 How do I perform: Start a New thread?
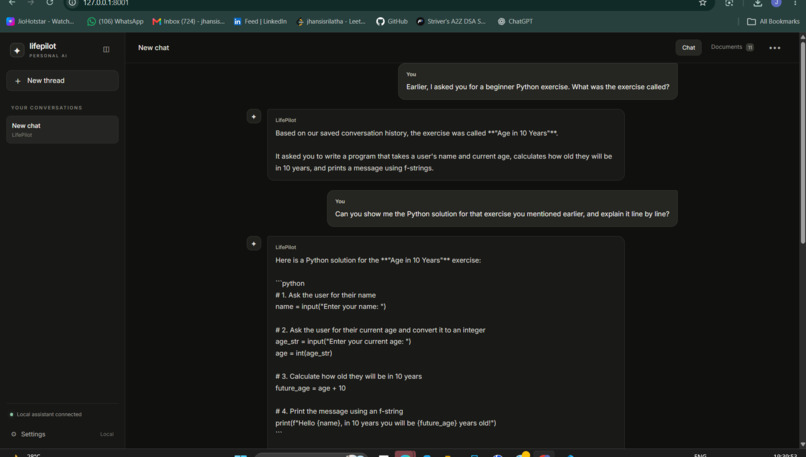pos(62,81)
